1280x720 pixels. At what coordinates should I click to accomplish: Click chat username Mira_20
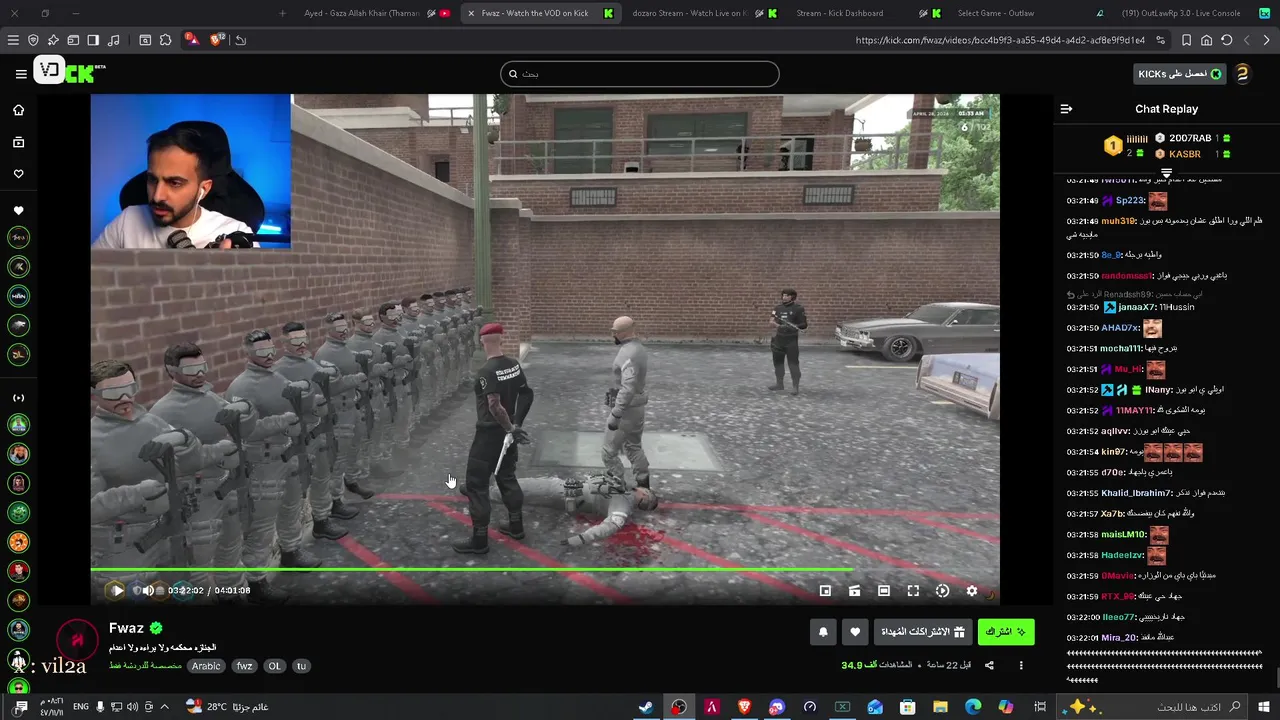click(x=1119, y=637)
